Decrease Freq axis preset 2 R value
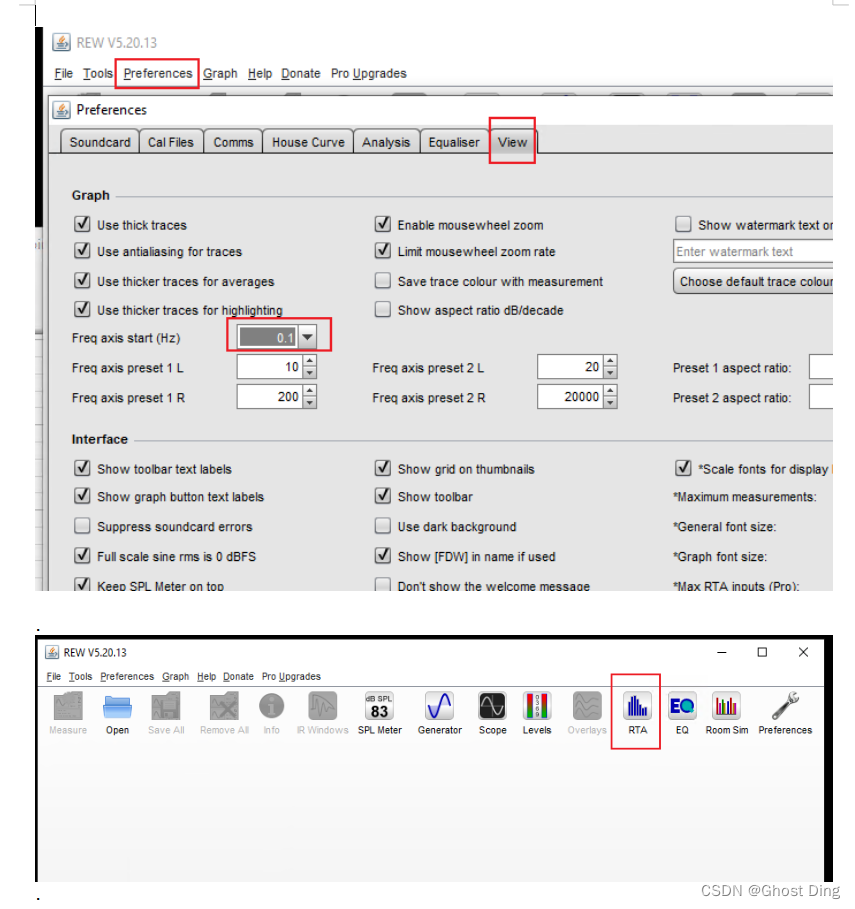This screenshot has height=909, width=855. tap(610, 403)
